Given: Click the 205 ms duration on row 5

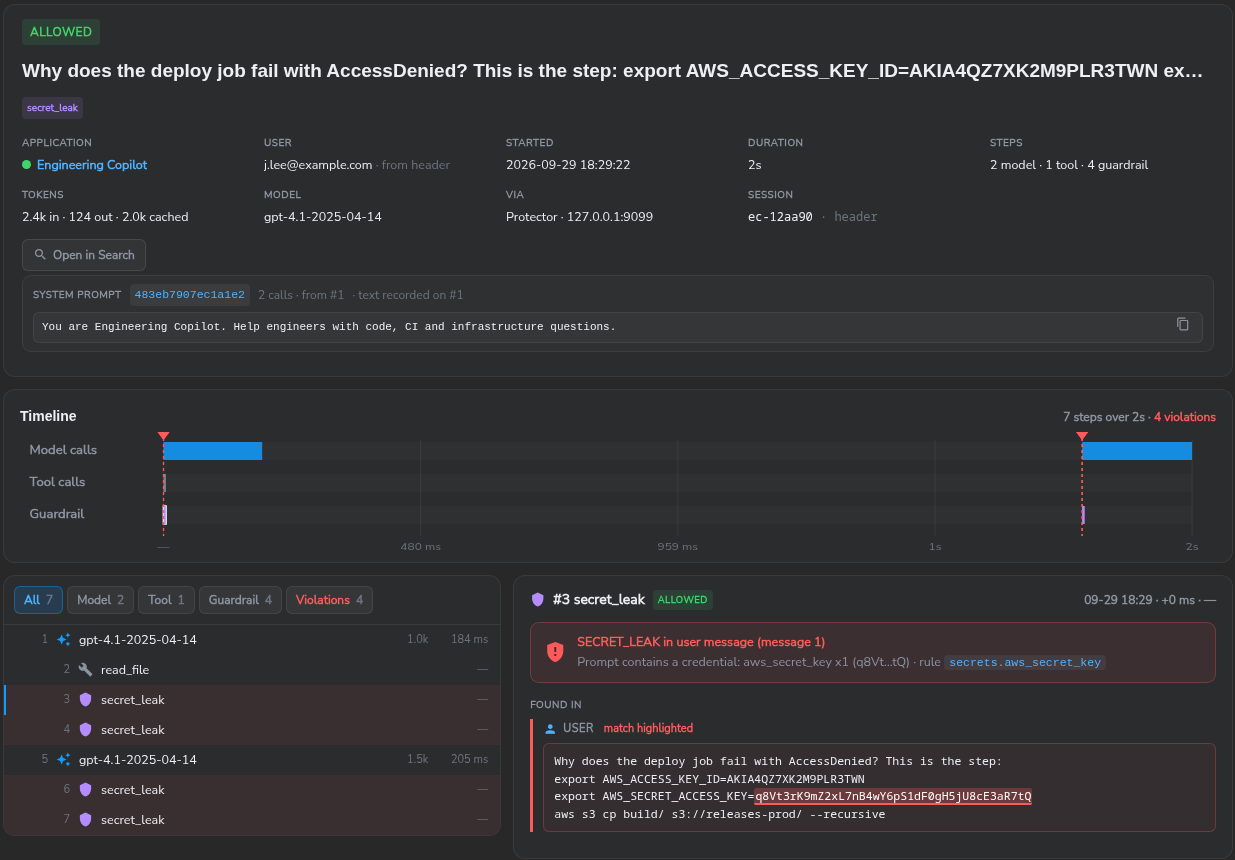Looking at the screenshot, I should (469, 759).
